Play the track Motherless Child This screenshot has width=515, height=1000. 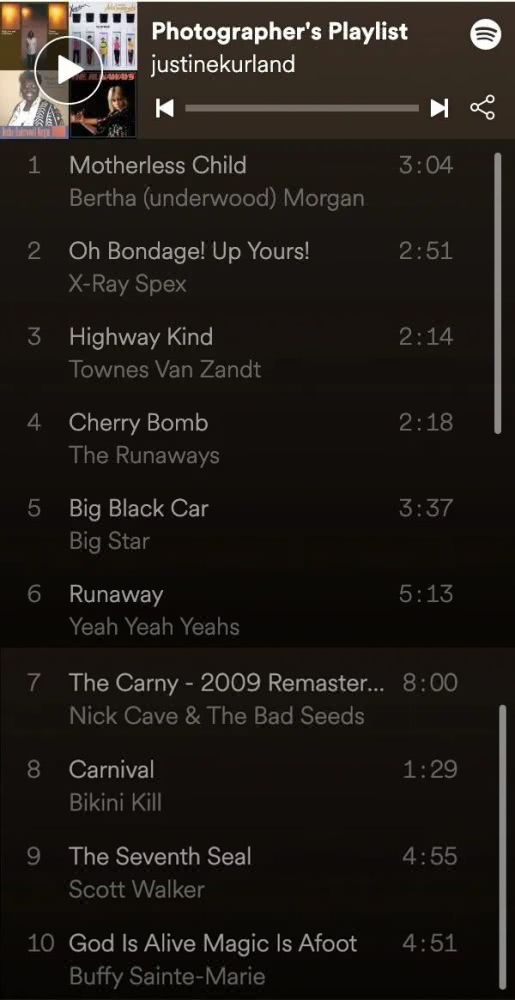241,182
